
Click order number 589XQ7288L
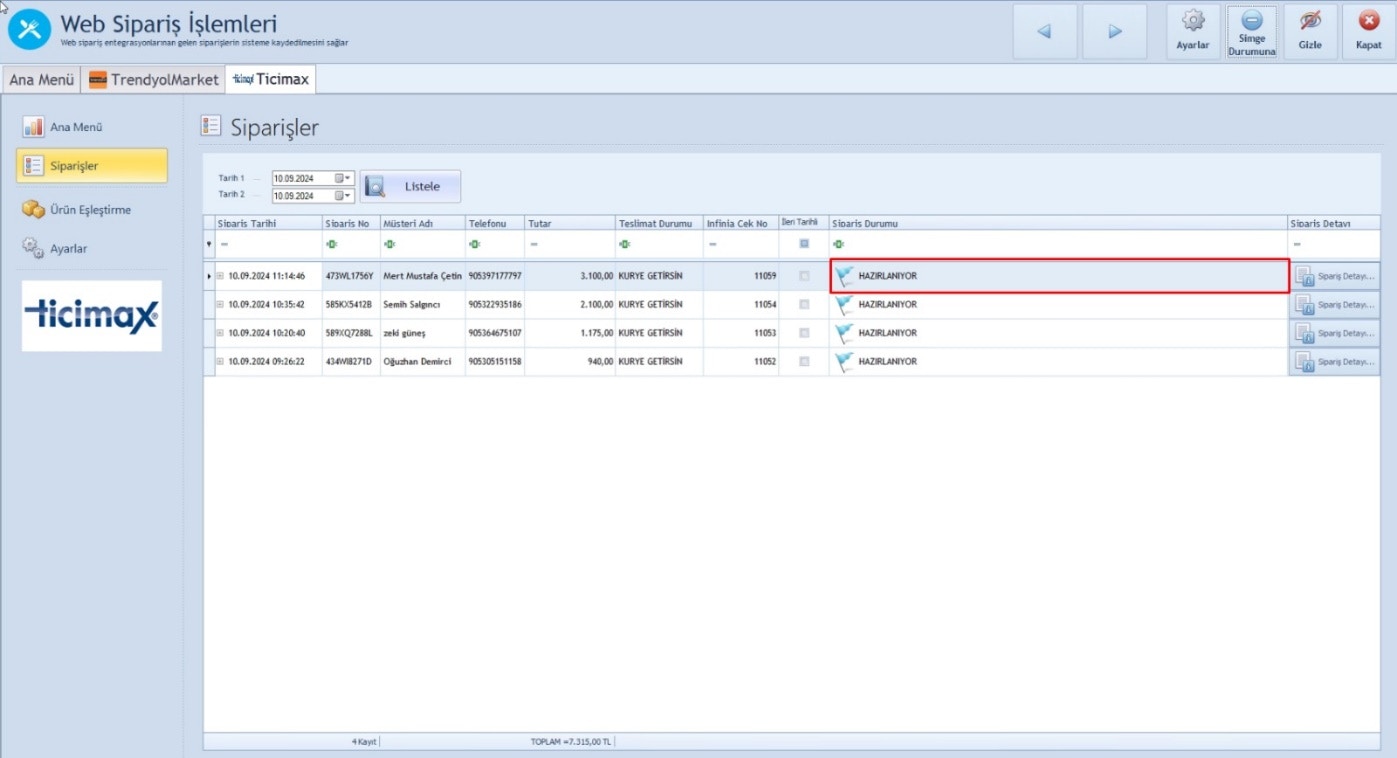pyautogui.click(x=351, y=333)
